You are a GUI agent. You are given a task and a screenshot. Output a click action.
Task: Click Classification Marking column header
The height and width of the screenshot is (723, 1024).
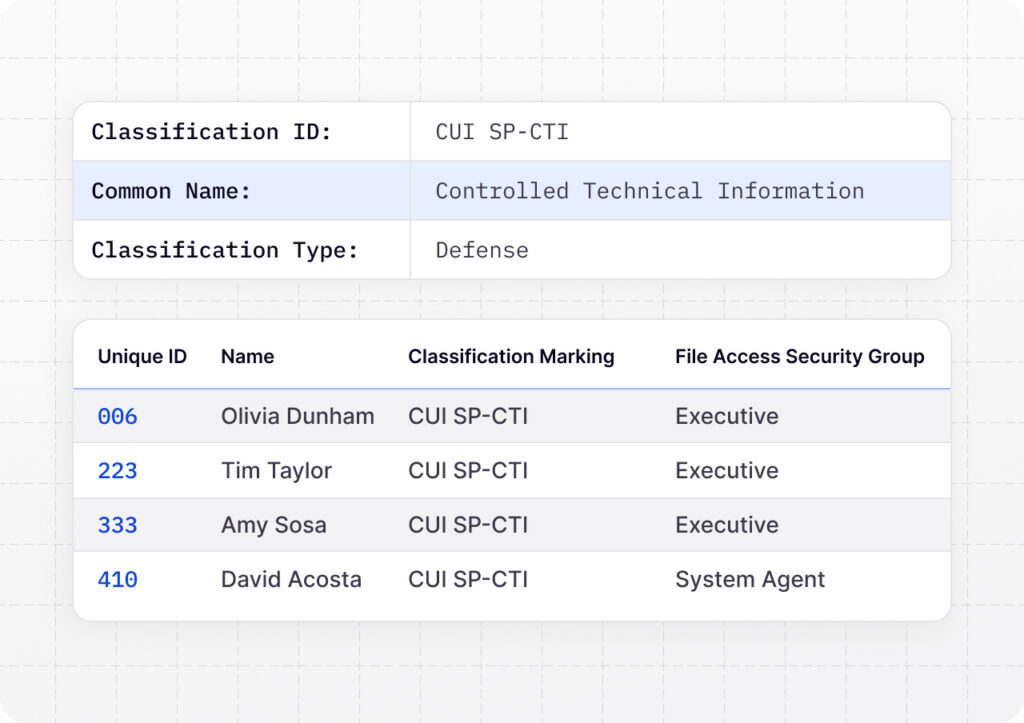511,357
